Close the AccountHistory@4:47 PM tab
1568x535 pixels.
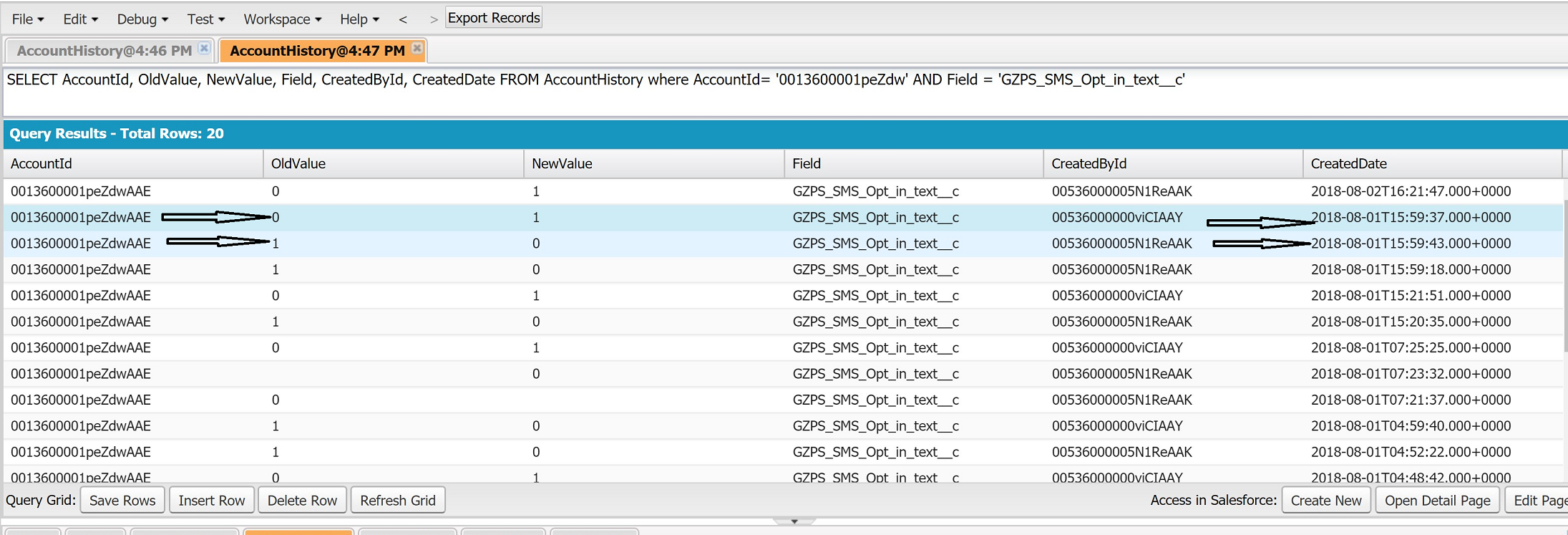[417, 49]
